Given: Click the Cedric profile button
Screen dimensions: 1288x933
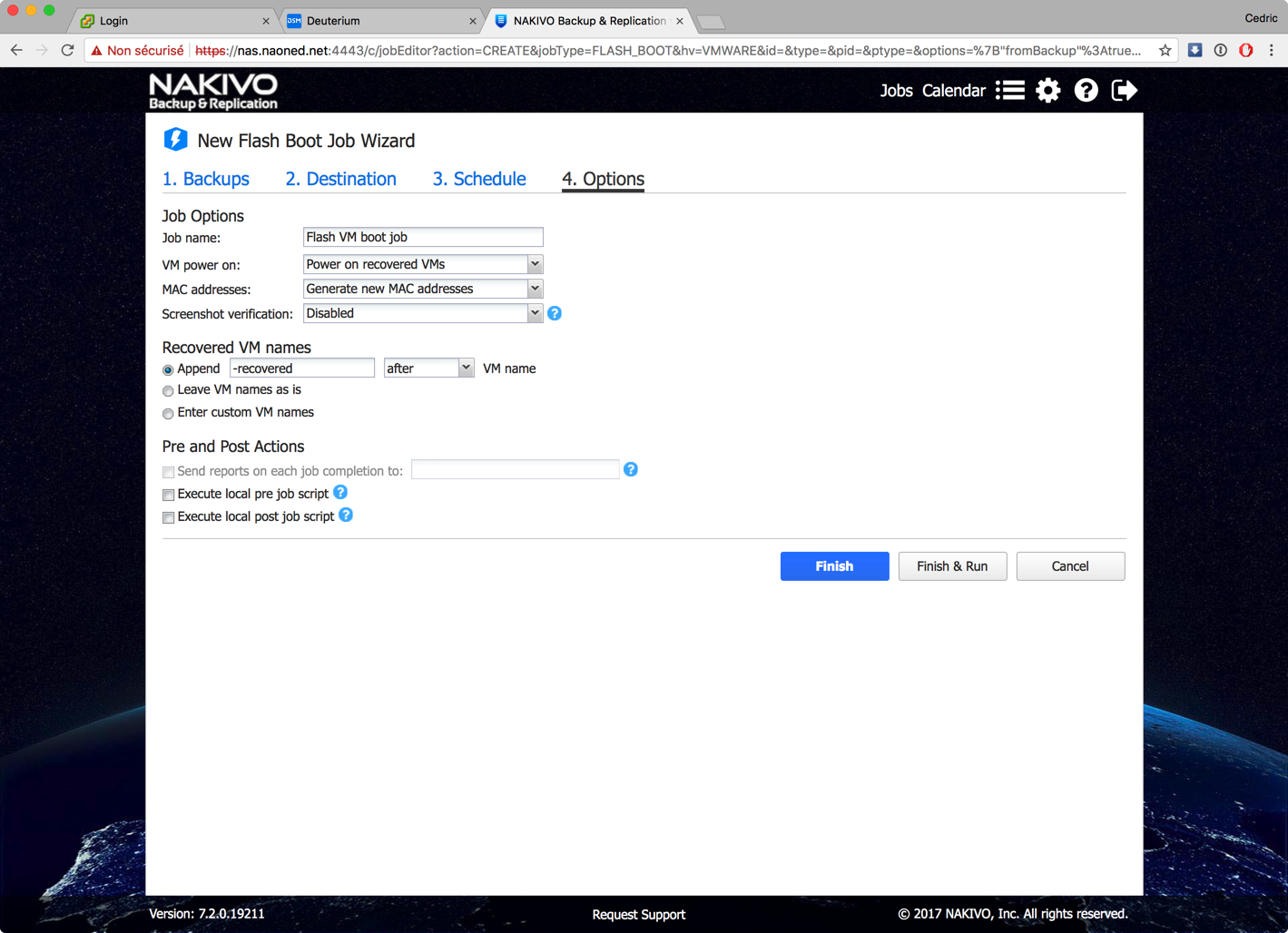Looking at the screenshot, I should [x=1261, y=18].
